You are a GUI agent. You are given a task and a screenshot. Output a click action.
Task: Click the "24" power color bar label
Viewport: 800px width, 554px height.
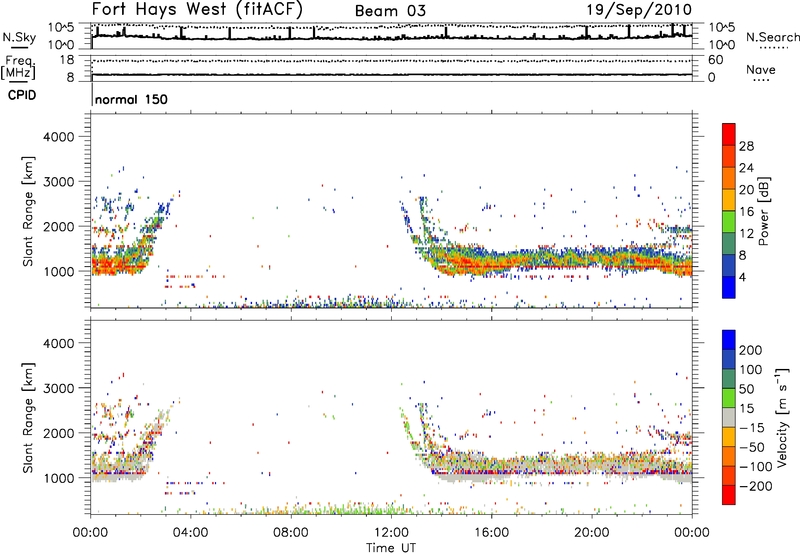(x=746, y=168)
